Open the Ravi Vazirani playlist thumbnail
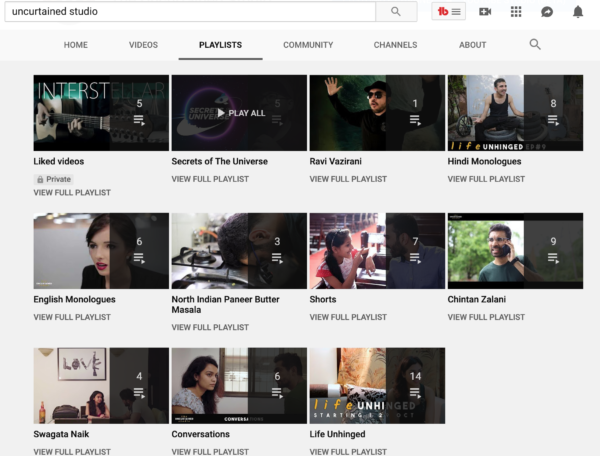The image size is (600, 456). click(x=377, y=113)
